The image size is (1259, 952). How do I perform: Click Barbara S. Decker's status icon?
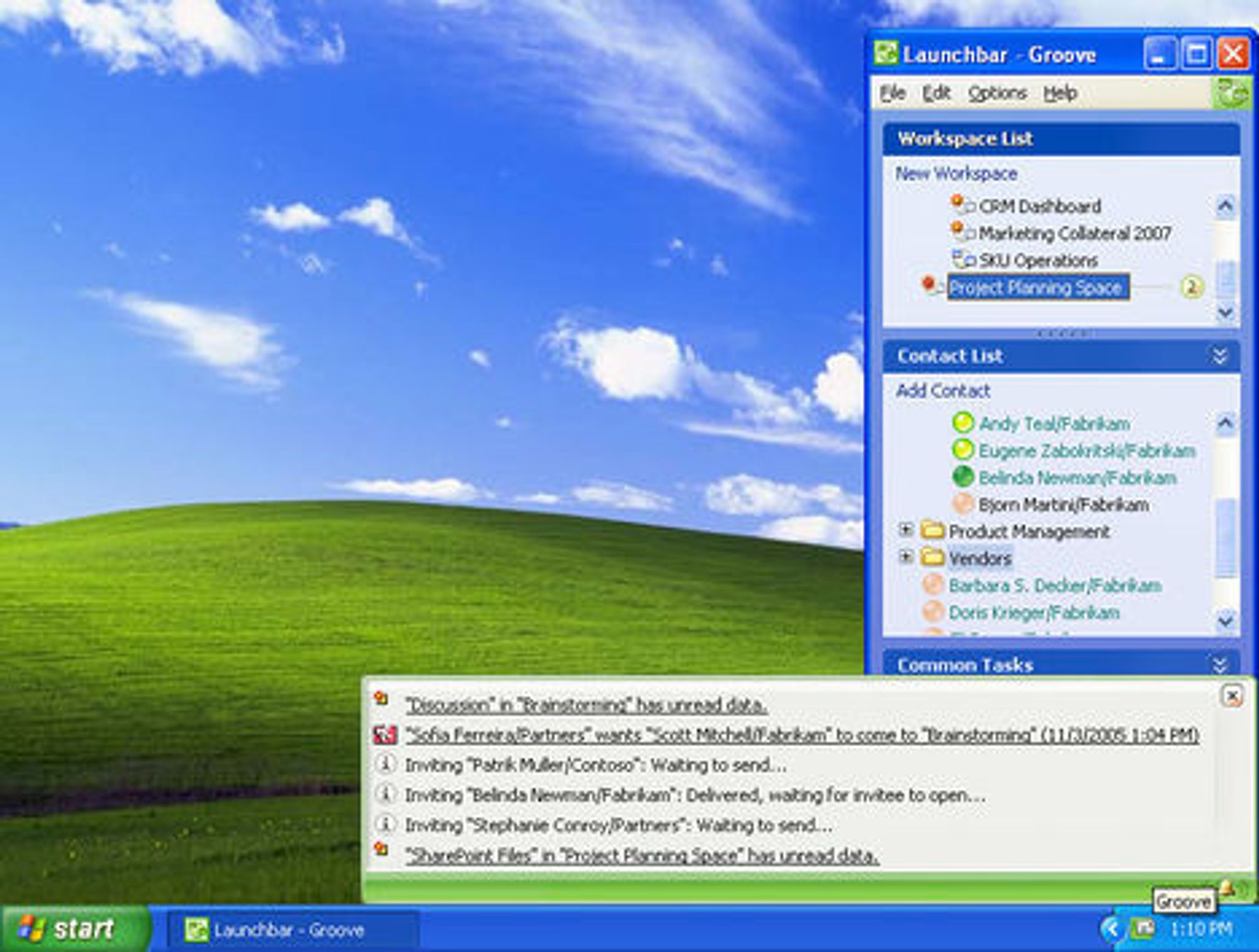click(x=932, y=585)
